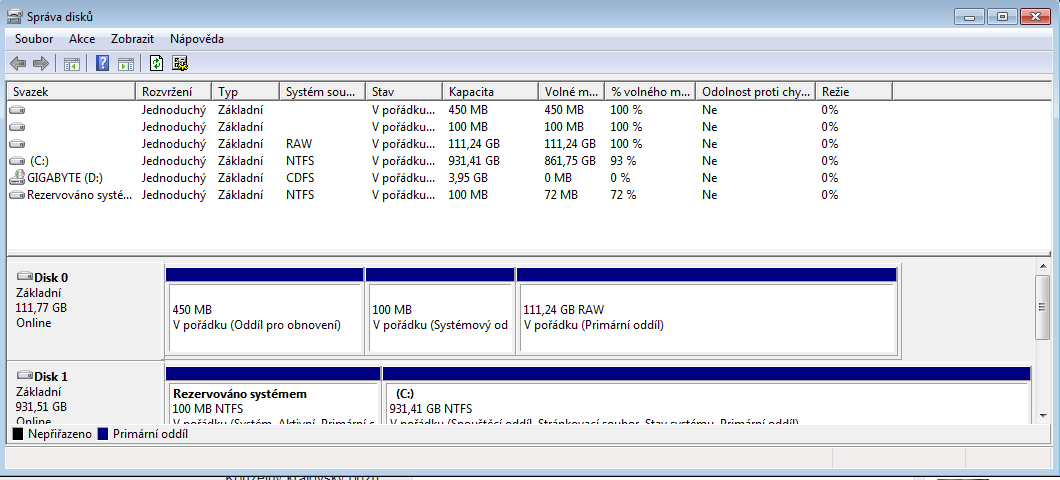Open the Nápověda menu
The height and width of the screenshot is (480, 1060).
pos(196,39)
